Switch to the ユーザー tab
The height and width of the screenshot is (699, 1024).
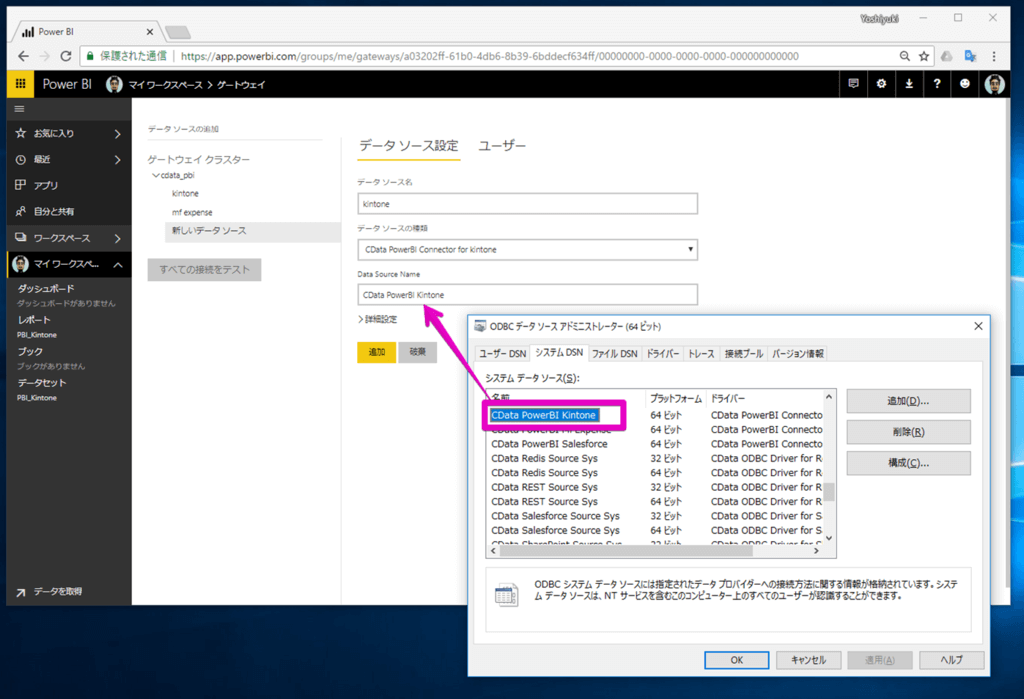502,146
